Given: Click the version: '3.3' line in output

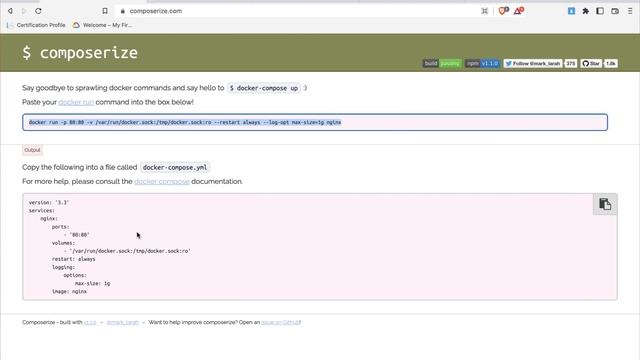Looking at the screenshot, I should tap(49, 202).
